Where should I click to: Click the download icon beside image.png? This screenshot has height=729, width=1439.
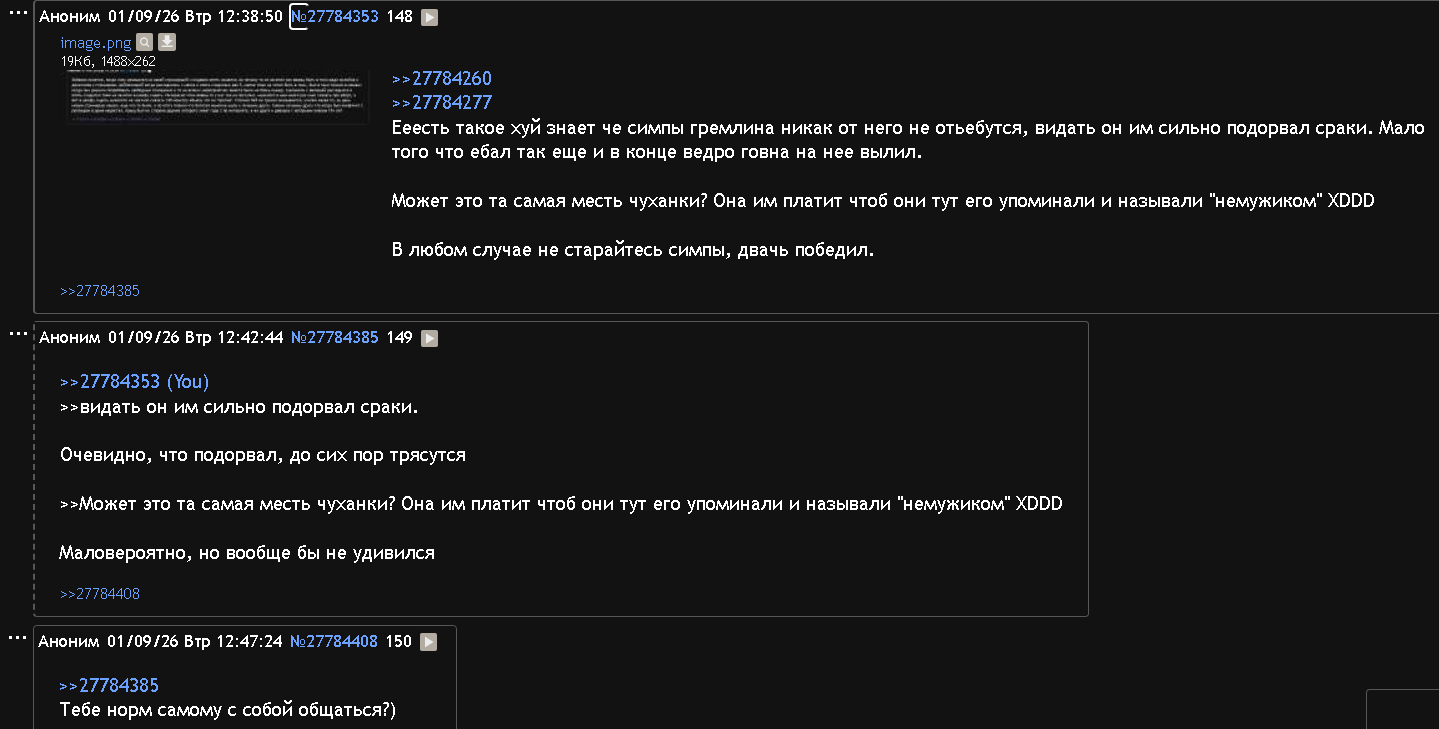pyautogui.click(x=167, y=42)
